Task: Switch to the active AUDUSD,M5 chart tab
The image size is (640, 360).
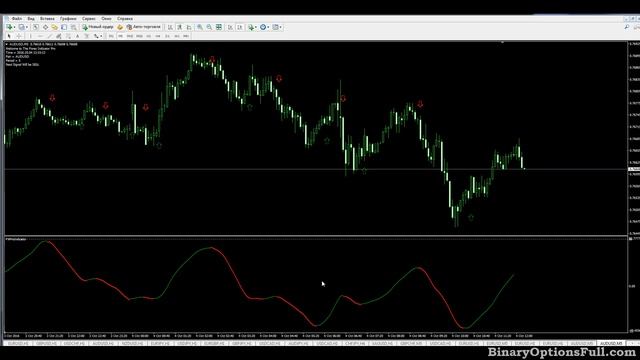Action: pos(611,344)
